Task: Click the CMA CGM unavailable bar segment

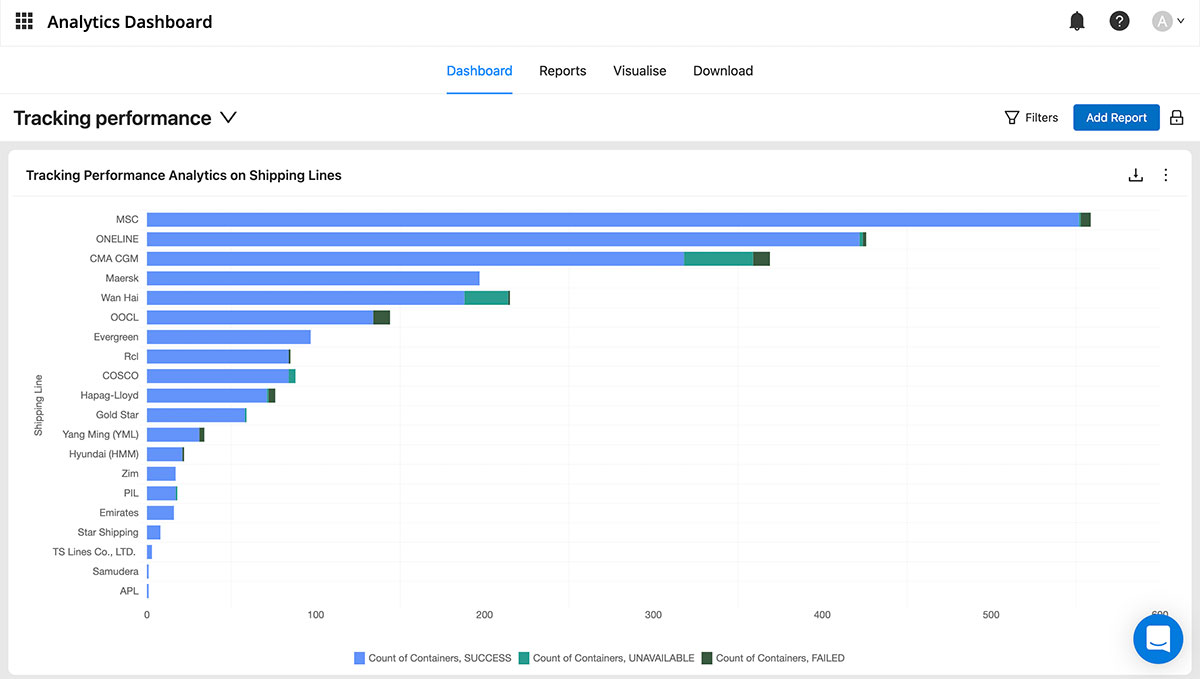Action: click(719, 259)
